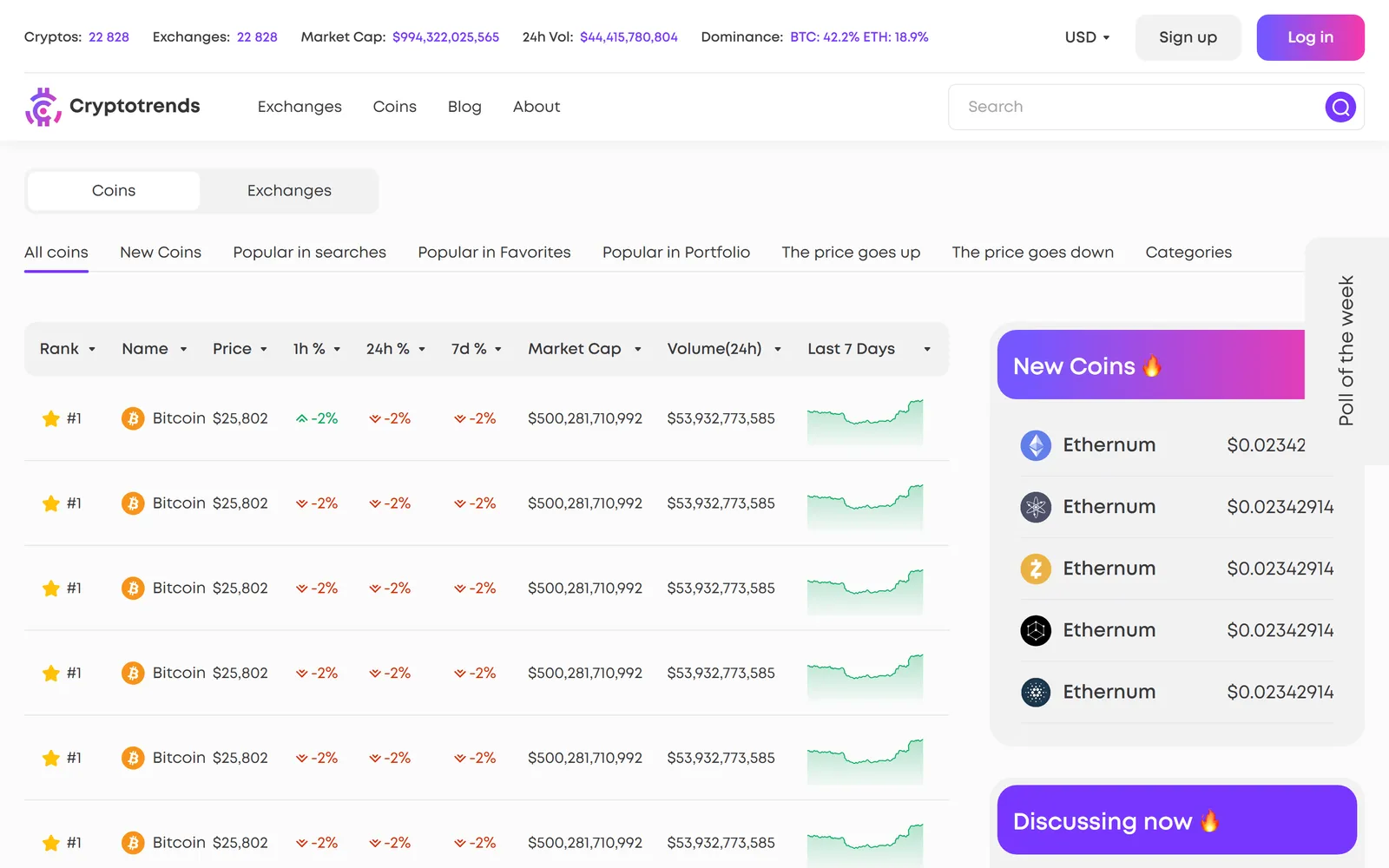Open the Blog navigation link

[x=464, y=107]
